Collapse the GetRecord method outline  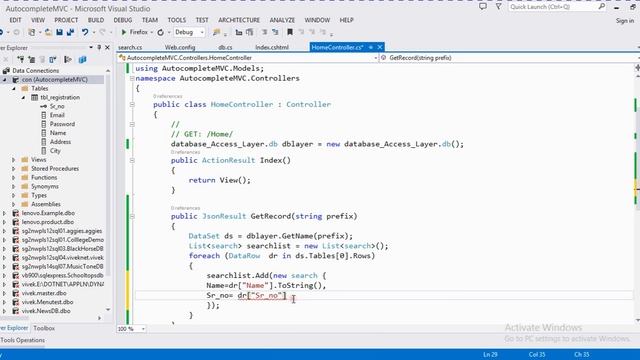click(132, 216)
